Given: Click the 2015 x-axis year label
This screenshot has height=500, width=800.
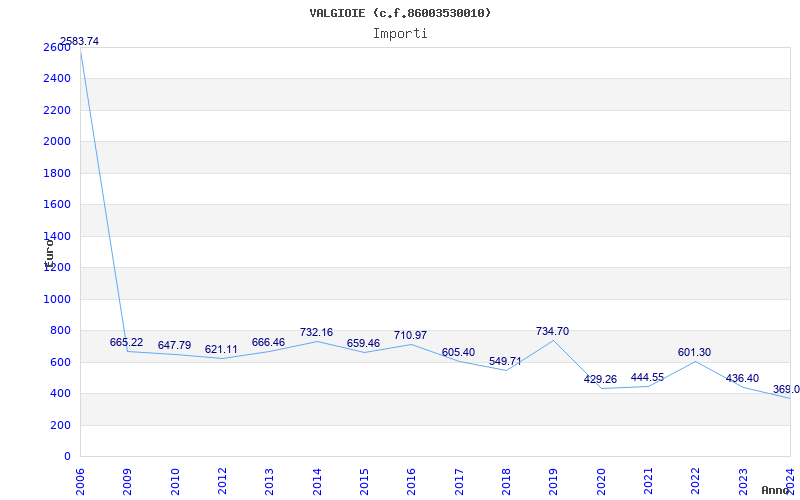Looking at the screenshot, I should tap(364, 481).
